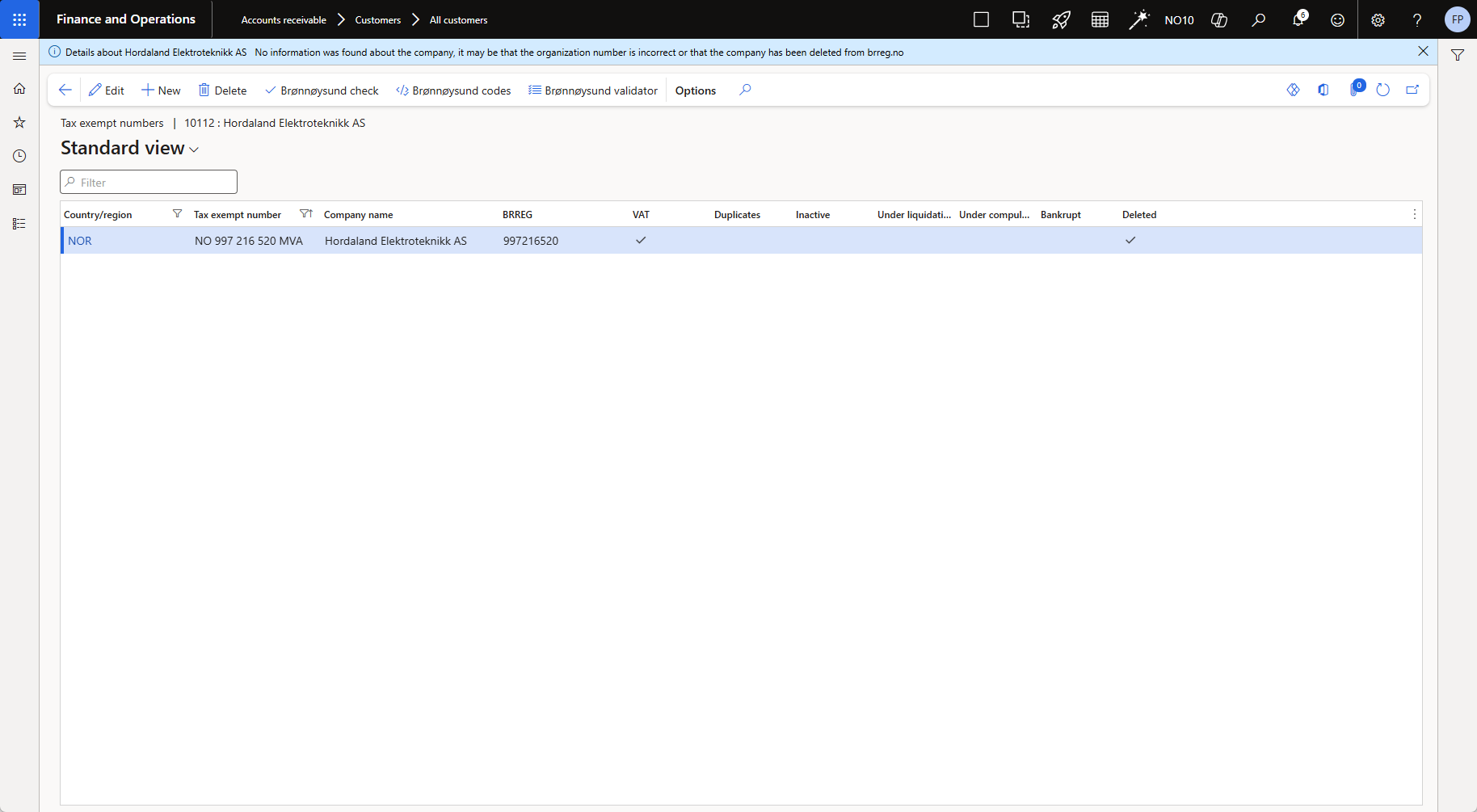Select the BRREG value 997216520
Image resolution: width=1477 pixels, height=812 pixels.
tap(531, 241)
